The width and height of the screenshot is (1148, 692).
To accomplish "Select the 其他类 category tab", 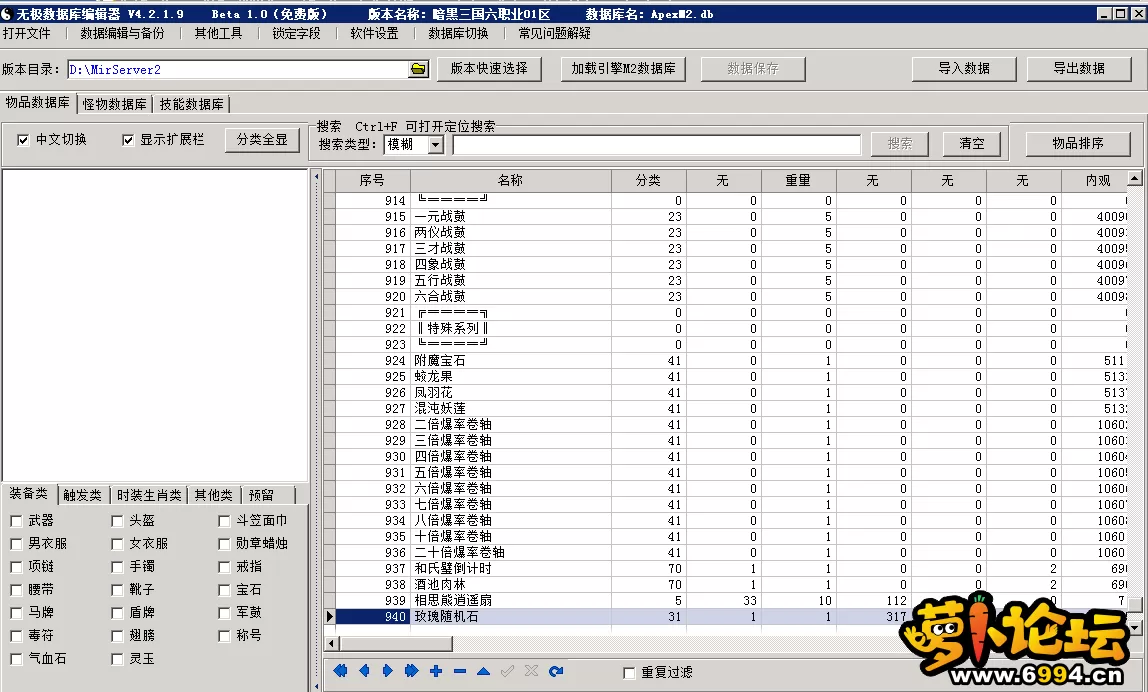I will point(213,496).
